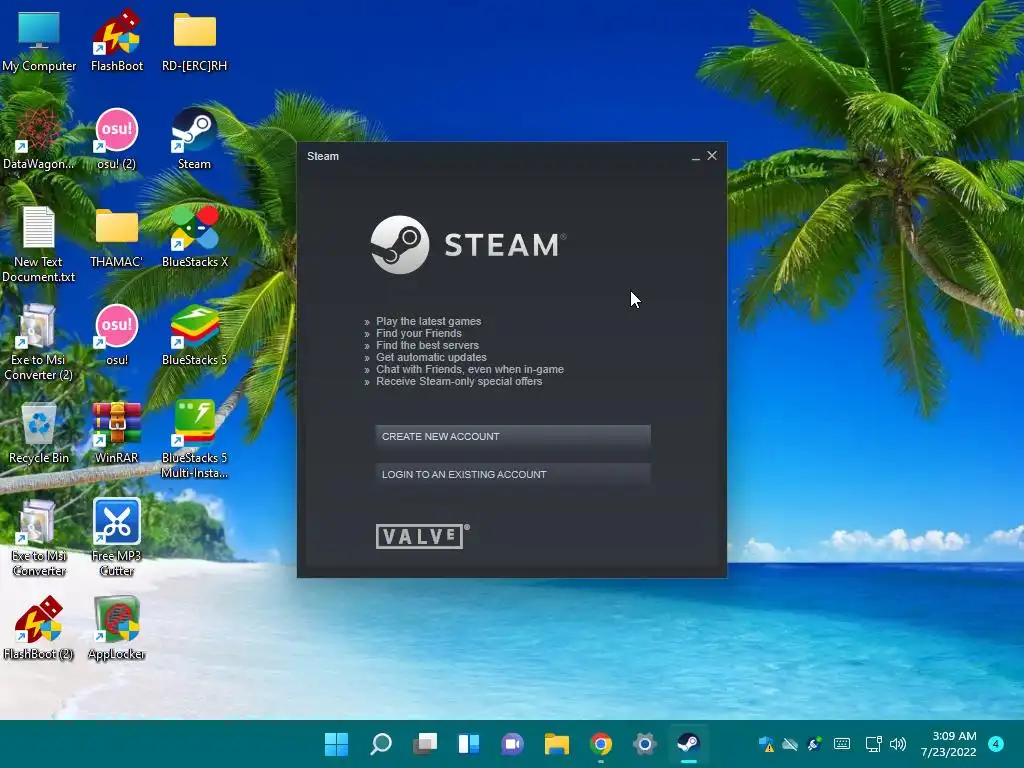Click "Receive Steam-only special offers" text
The image size is (1024, 768).
pos(459,381)
